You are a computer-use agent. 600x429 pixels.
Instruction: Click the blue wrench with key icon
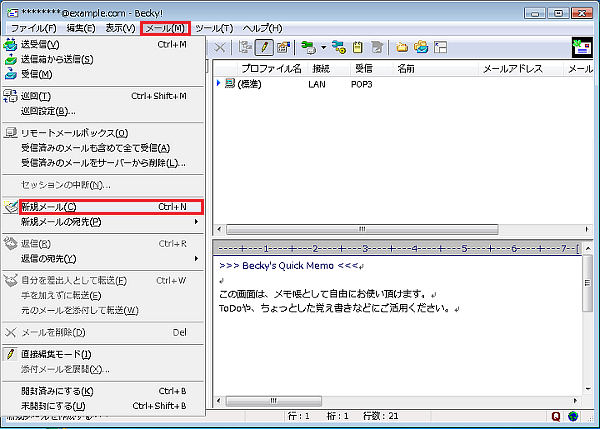coord(339,47)
